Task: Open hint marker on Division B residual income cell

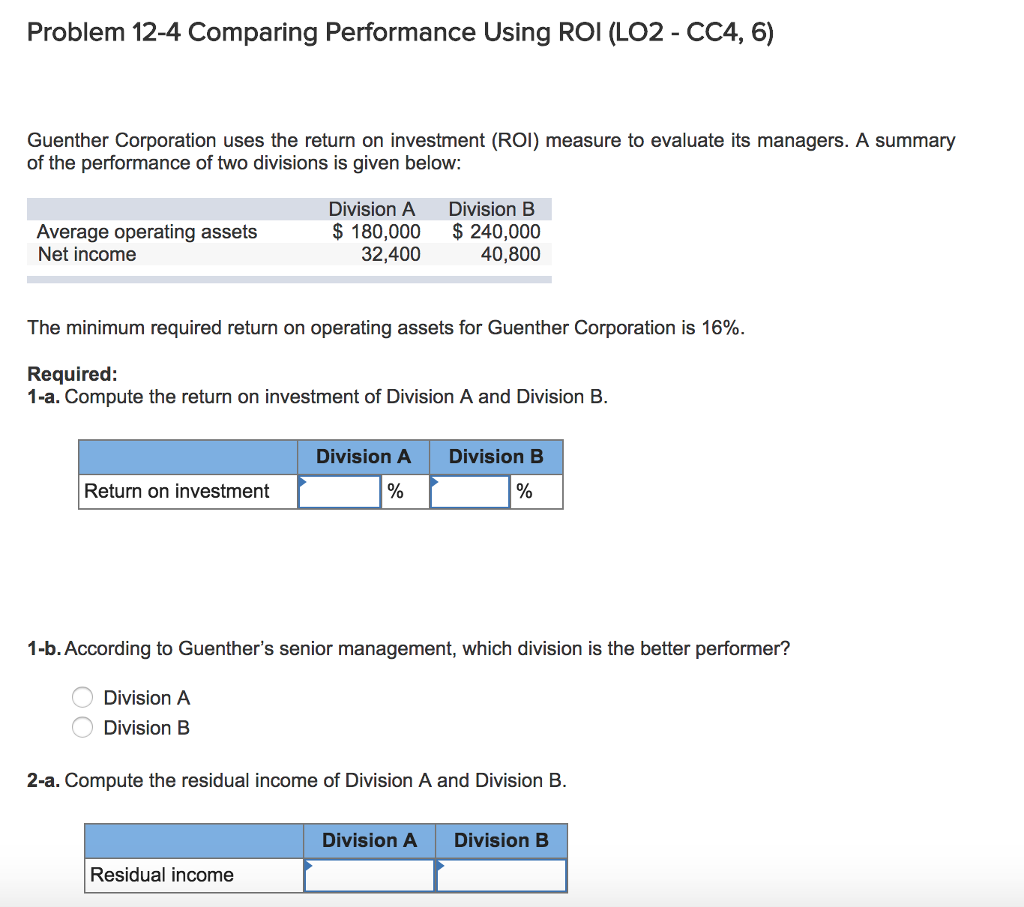Action: tap(440, 864)
